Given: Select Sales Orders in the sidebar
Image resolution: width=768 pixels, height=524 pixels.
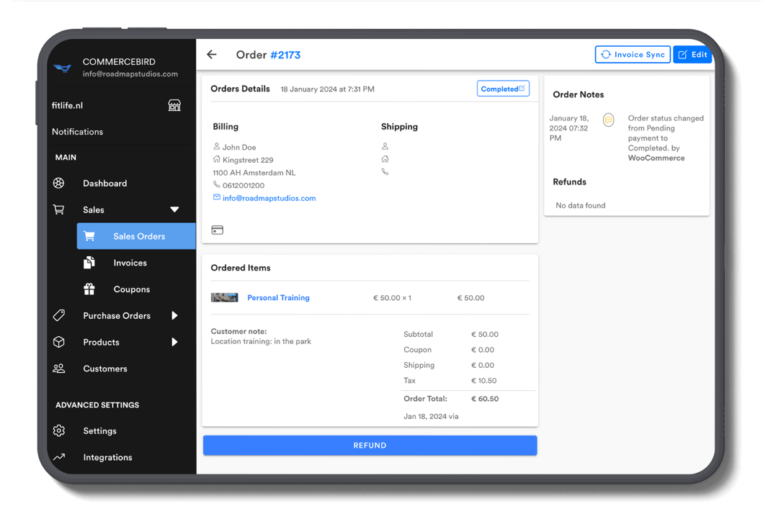Looking at the screenshot, I should click(x=138, y=237).
